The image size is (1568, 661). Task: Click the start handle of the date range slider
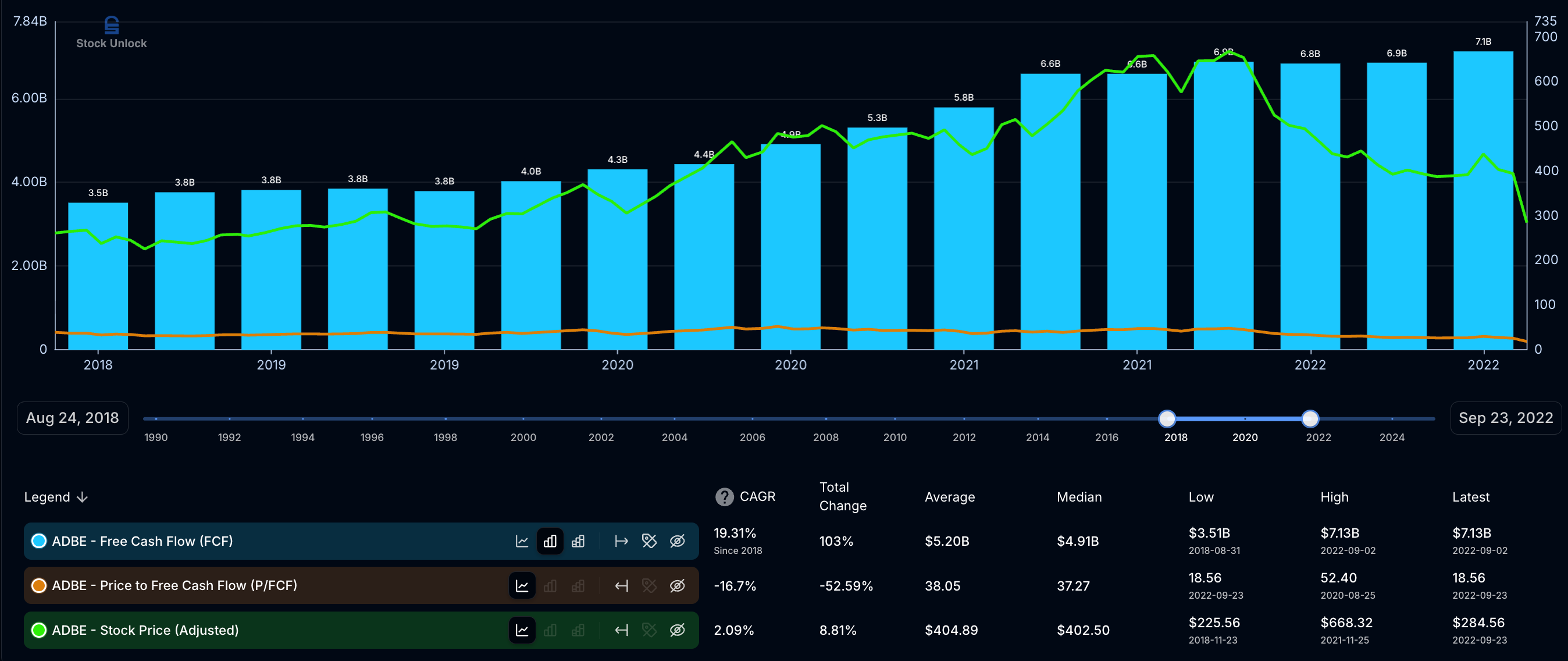click(1166, 418)
